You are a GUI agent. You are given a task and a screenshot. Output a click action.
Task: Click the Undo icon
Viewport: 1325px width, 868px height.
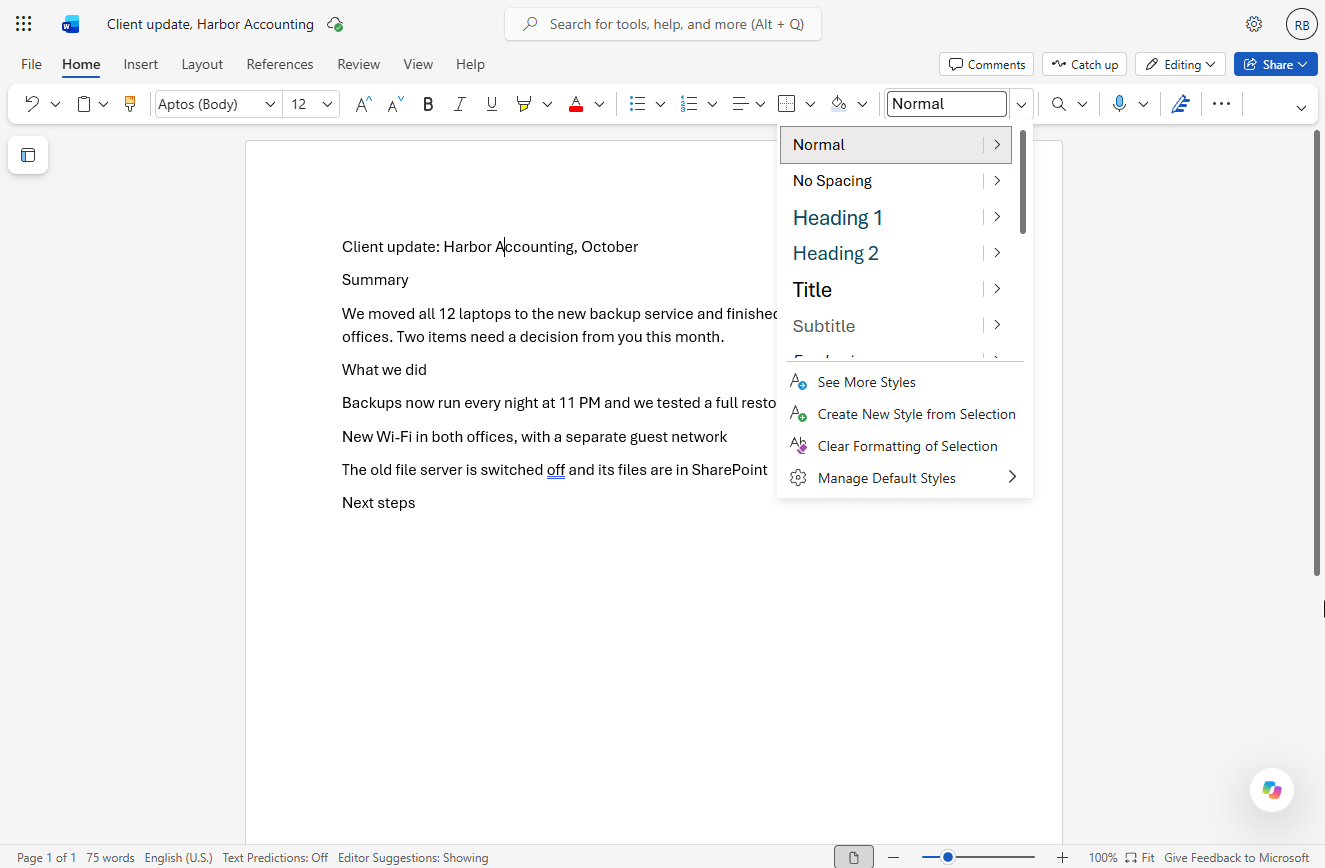32,104
